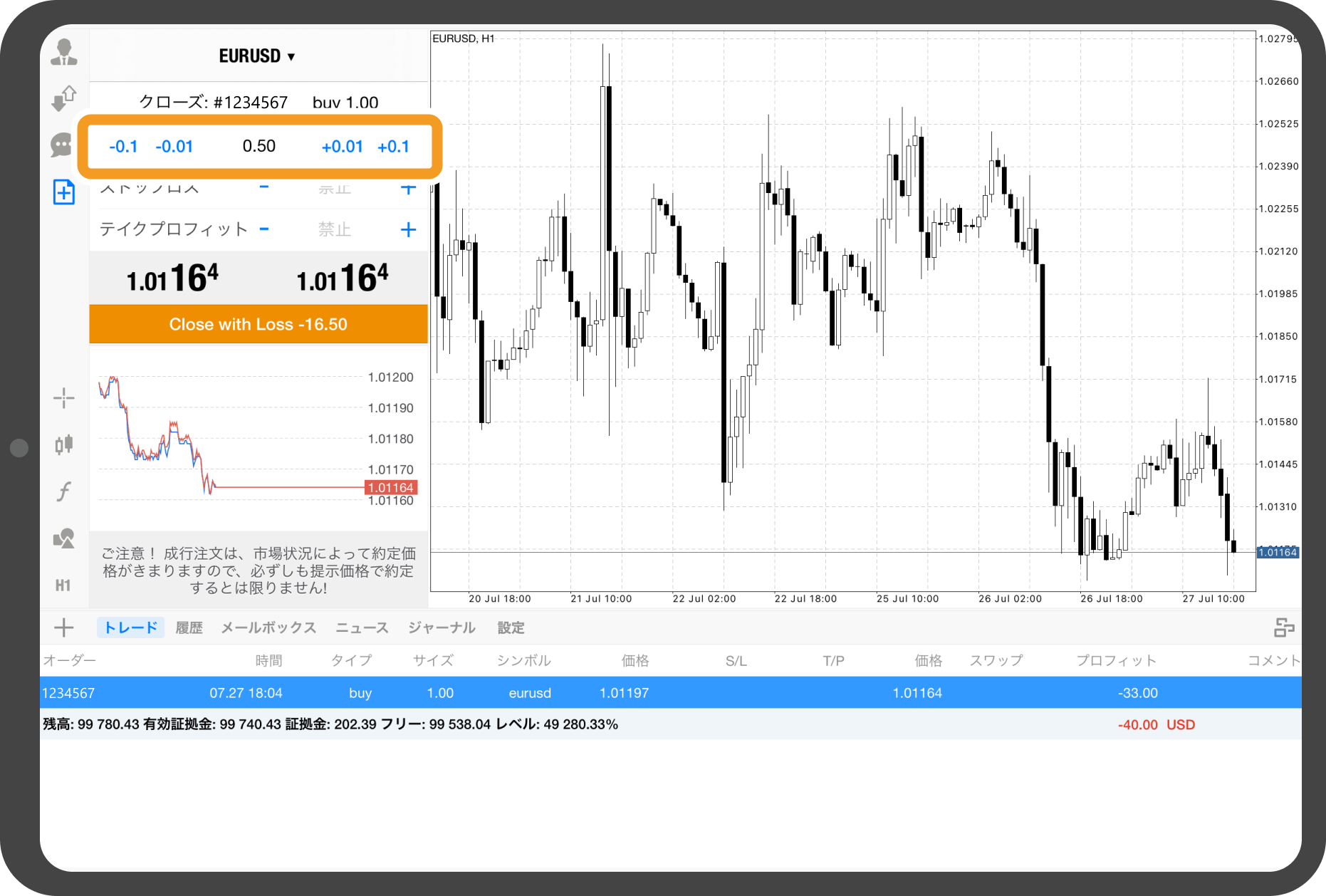Open the drawing objects shapes icon
Image resolution: width=1326 pixels, height=896 pixels.
(x=64, y=538)
